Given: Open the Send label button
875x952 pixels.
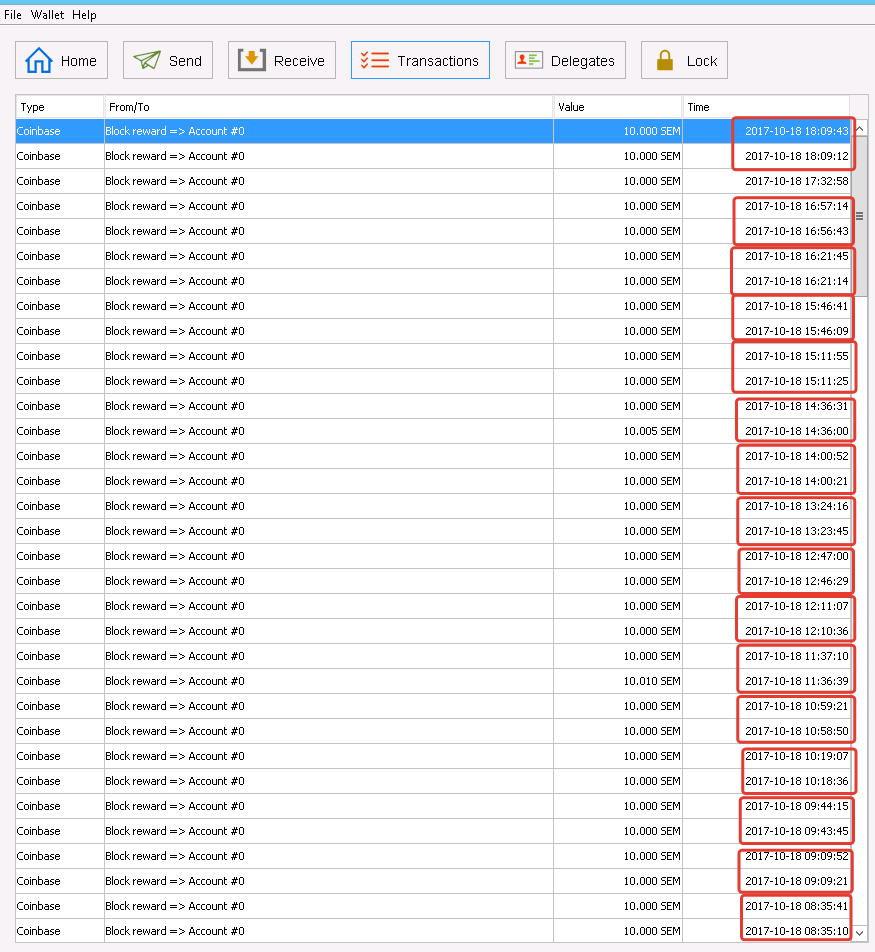Looking at the screenshot, I should 168,60.
